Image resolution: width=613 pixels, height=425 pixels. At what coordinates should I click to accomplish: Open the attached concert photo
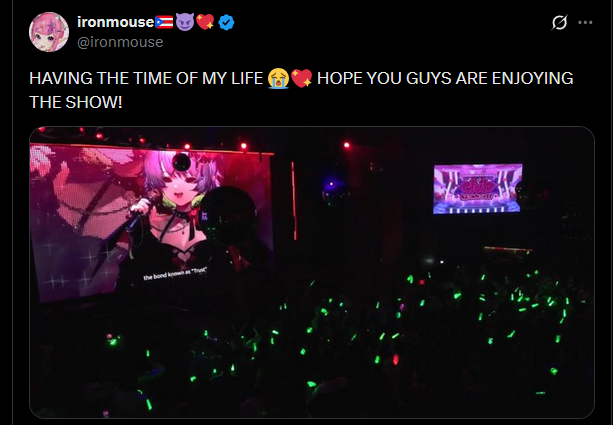click(x=312, y=272)
